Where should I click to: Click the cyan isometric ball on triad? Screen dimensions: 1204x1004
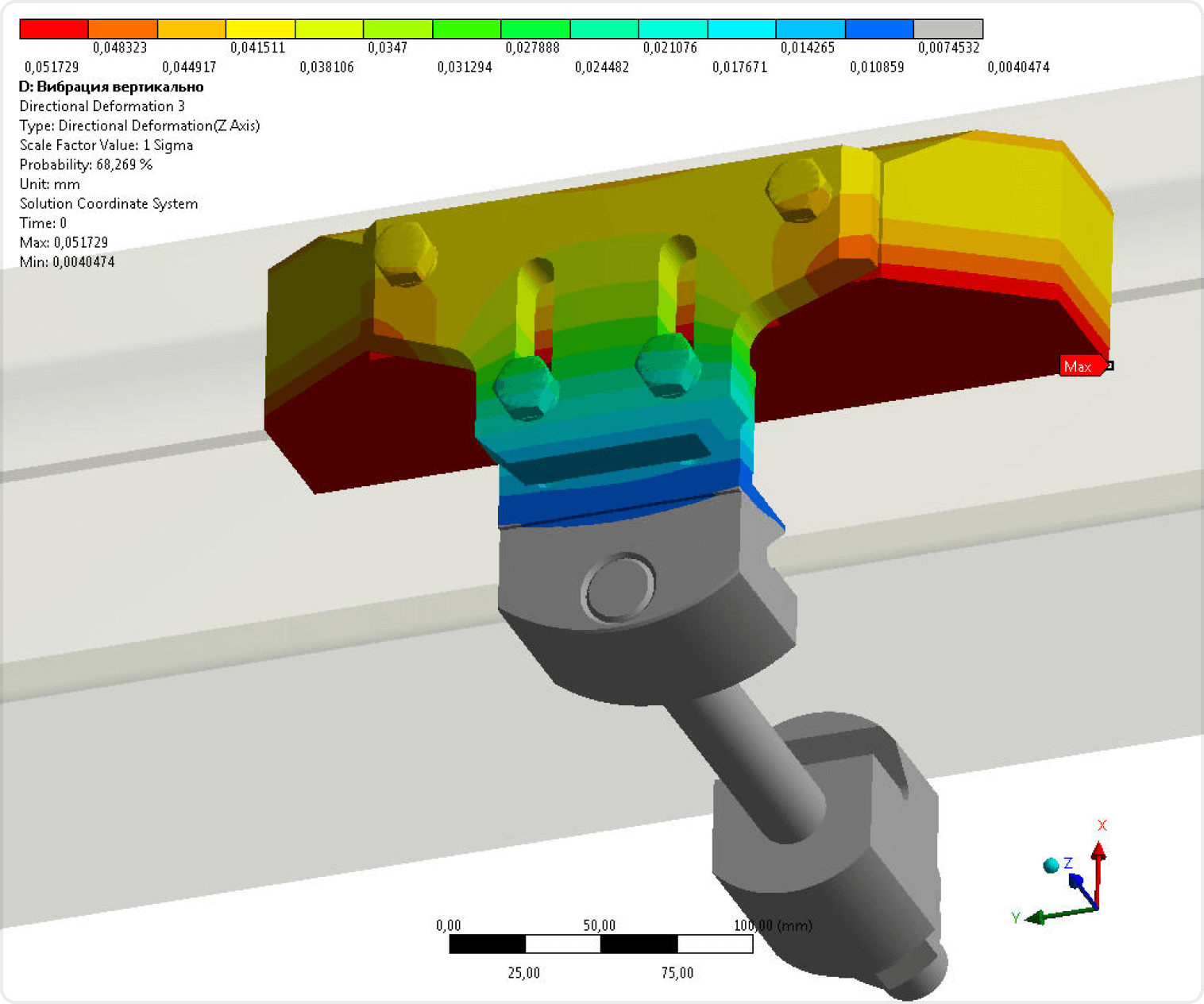(1051, 866)
